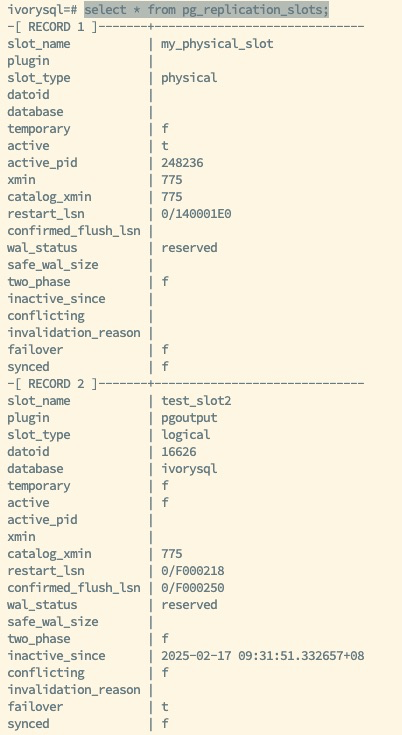402x735 pixels.
Task: Click the physical slot_type value
Action: [189, 78]
